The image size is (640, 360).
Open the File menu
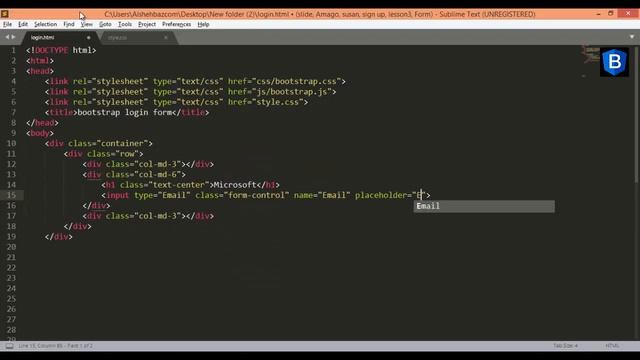coord(7,24)
